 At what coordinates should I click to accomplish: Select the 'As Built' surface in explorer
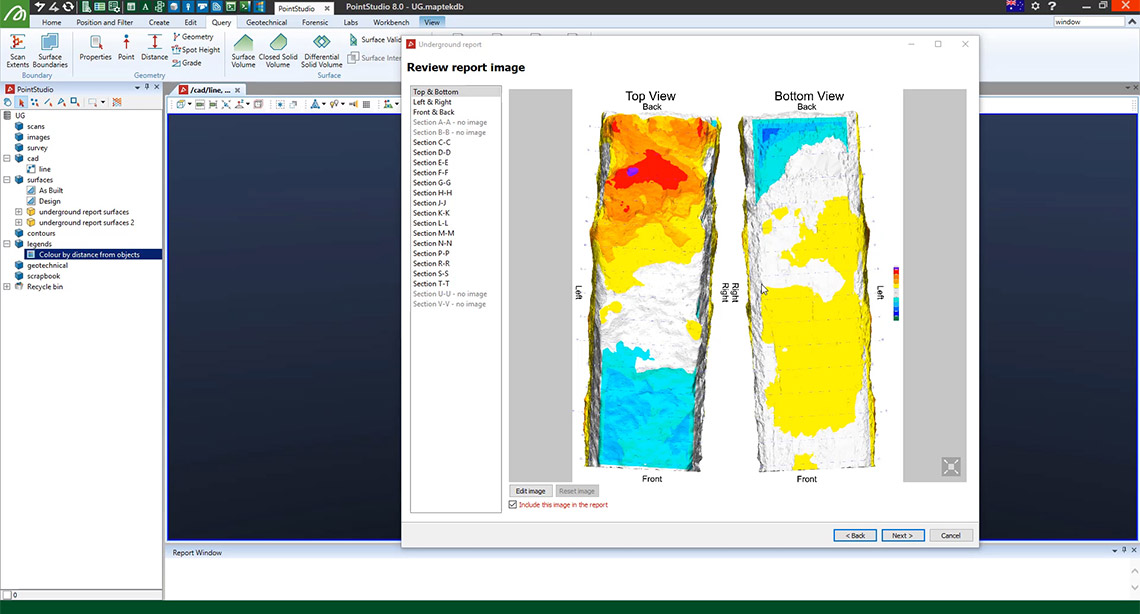(x=51, y=190)
